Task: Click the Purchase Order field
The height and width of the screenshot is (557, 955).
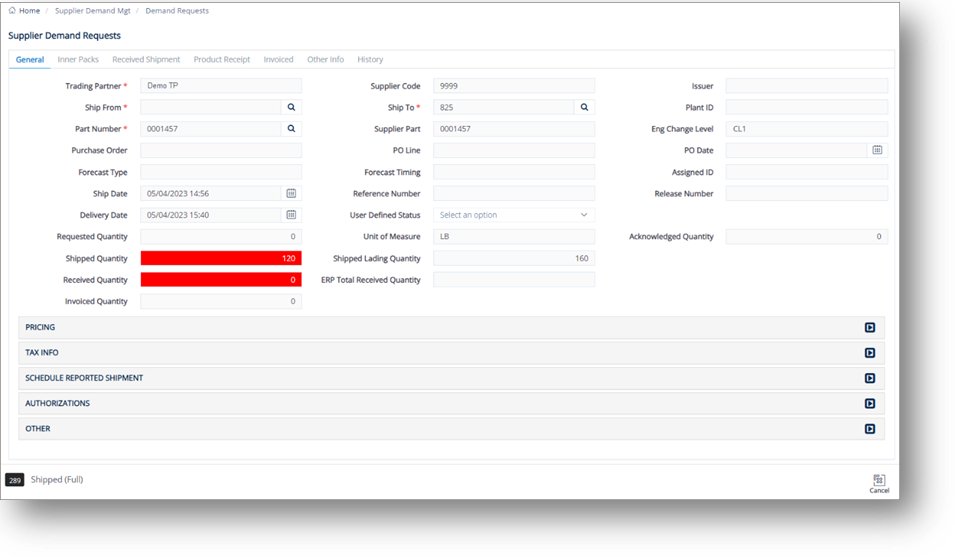Action: pyautogui.click(x=221, y=150)
